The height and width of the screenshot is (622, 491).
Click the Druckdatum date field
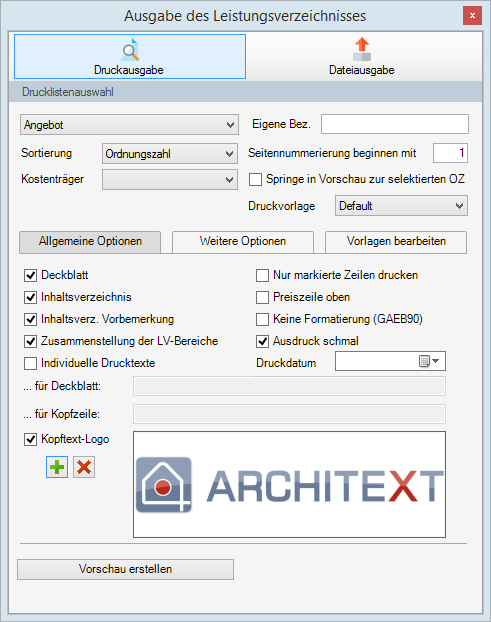pyautogui.click(x=390, y=361)
